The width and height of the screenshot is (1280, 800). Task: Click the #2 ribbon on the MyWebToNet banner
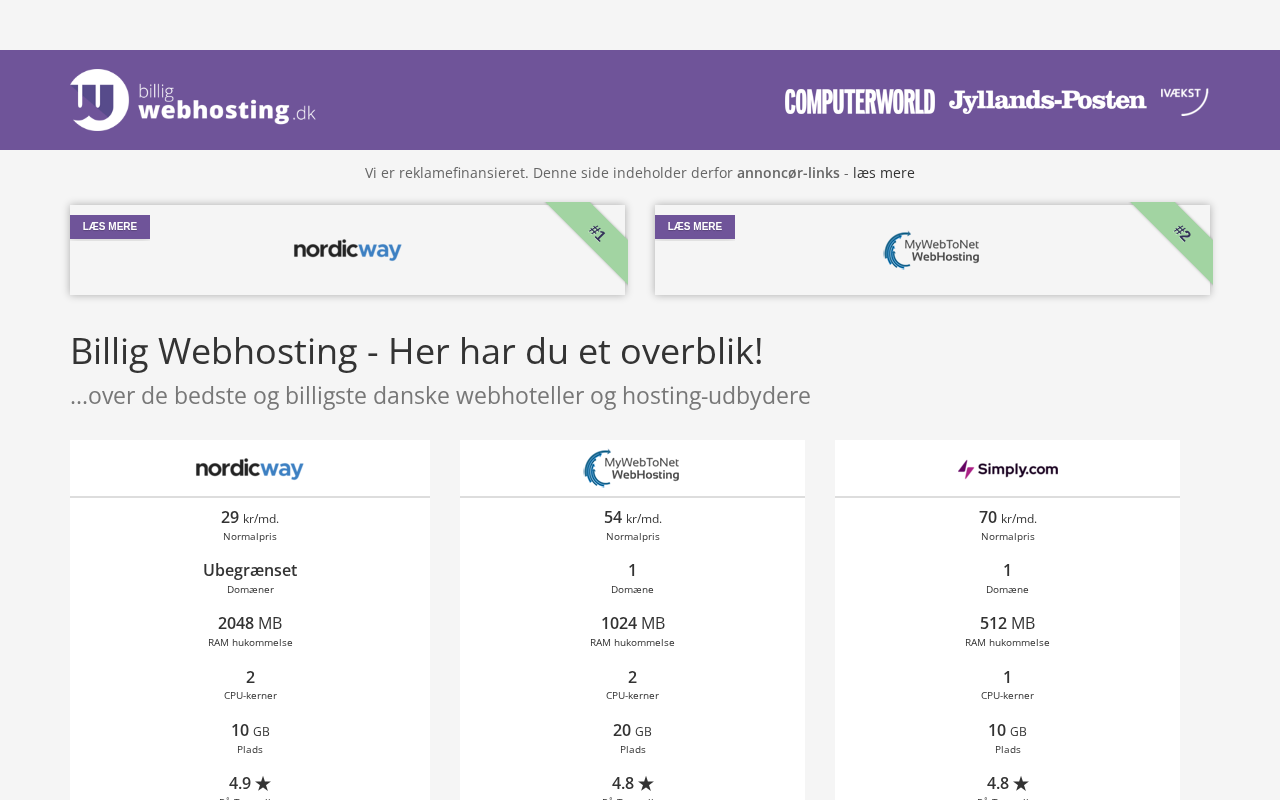(x=1182, y=233)
